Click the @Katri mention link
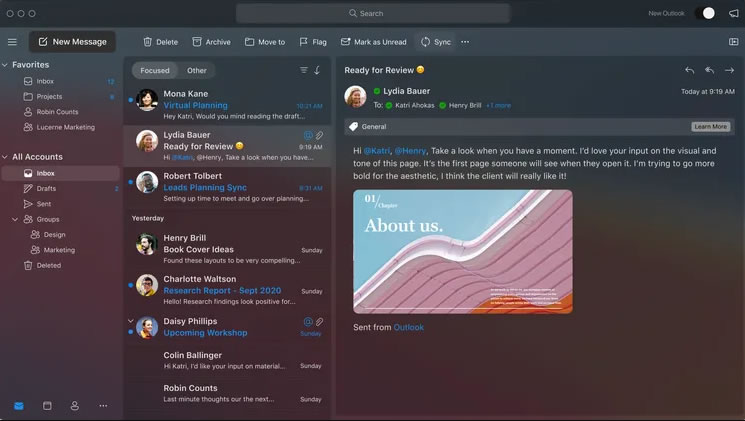 coord(377,151)
